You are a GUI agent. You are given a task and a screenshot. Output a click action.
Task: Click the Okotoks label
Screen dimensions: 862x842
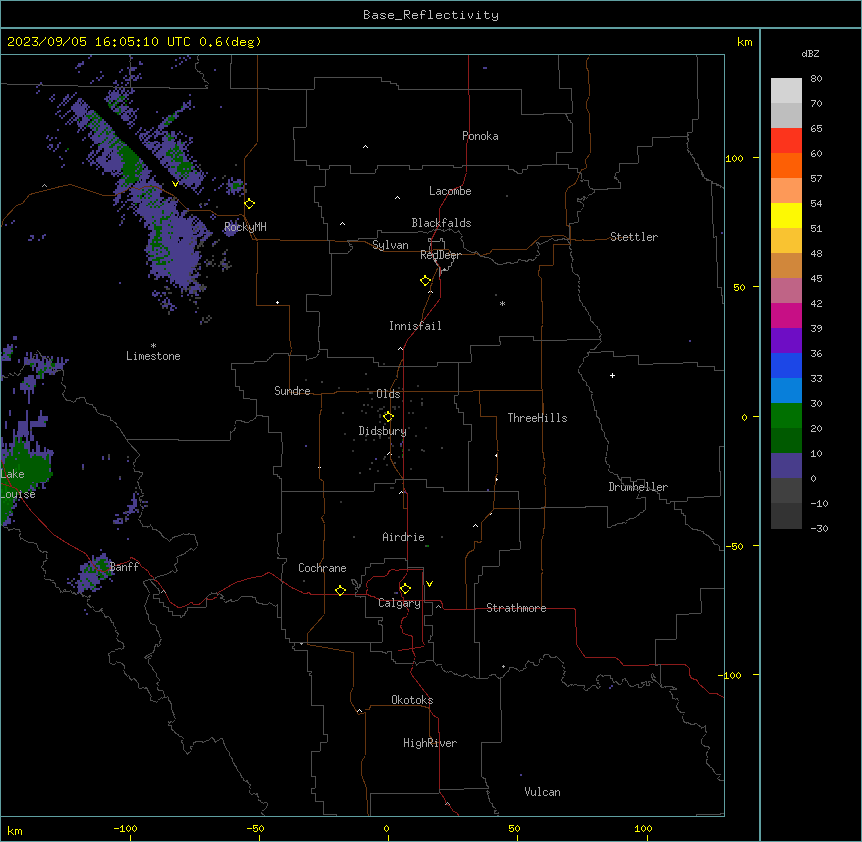pyautogui.click(x=412, y=700)
